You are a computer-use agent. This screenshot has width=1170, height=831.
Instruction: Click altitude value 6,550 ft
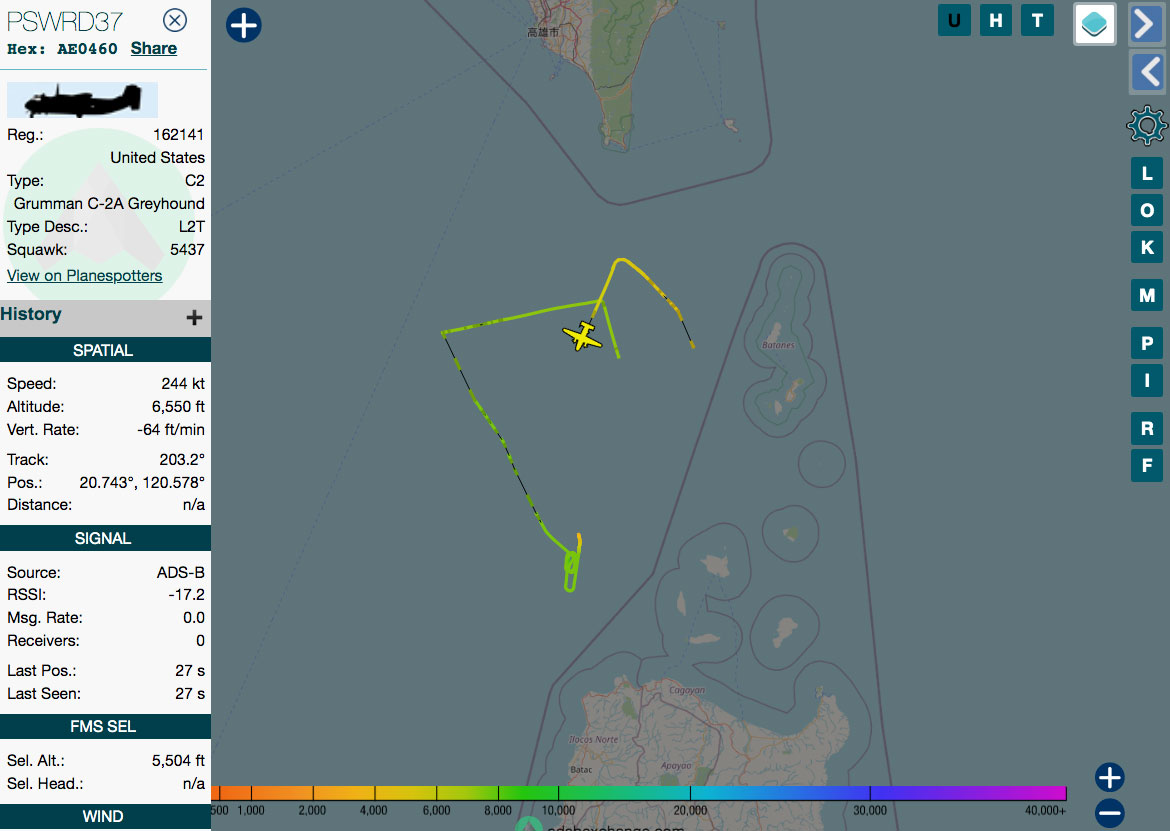tap(178, 407)
